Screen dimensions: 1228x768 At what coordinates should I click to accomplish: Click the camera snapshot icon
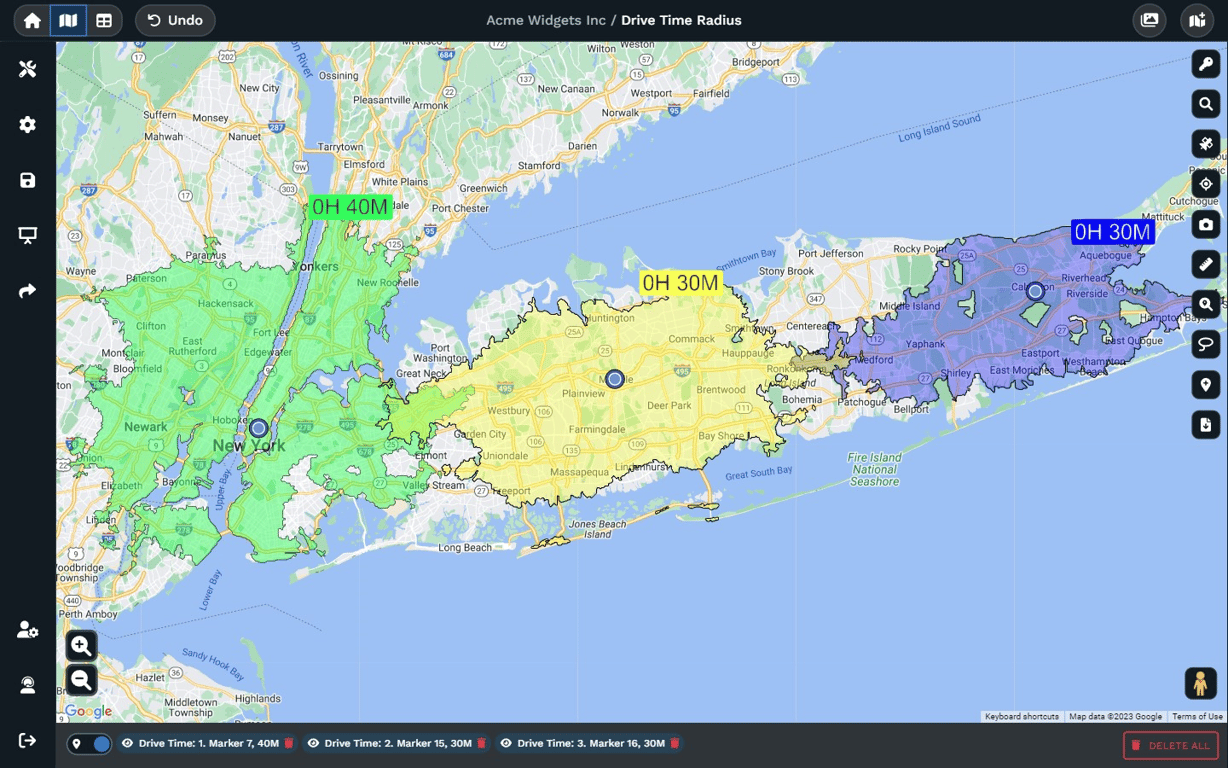click(x=1206, y=224)
